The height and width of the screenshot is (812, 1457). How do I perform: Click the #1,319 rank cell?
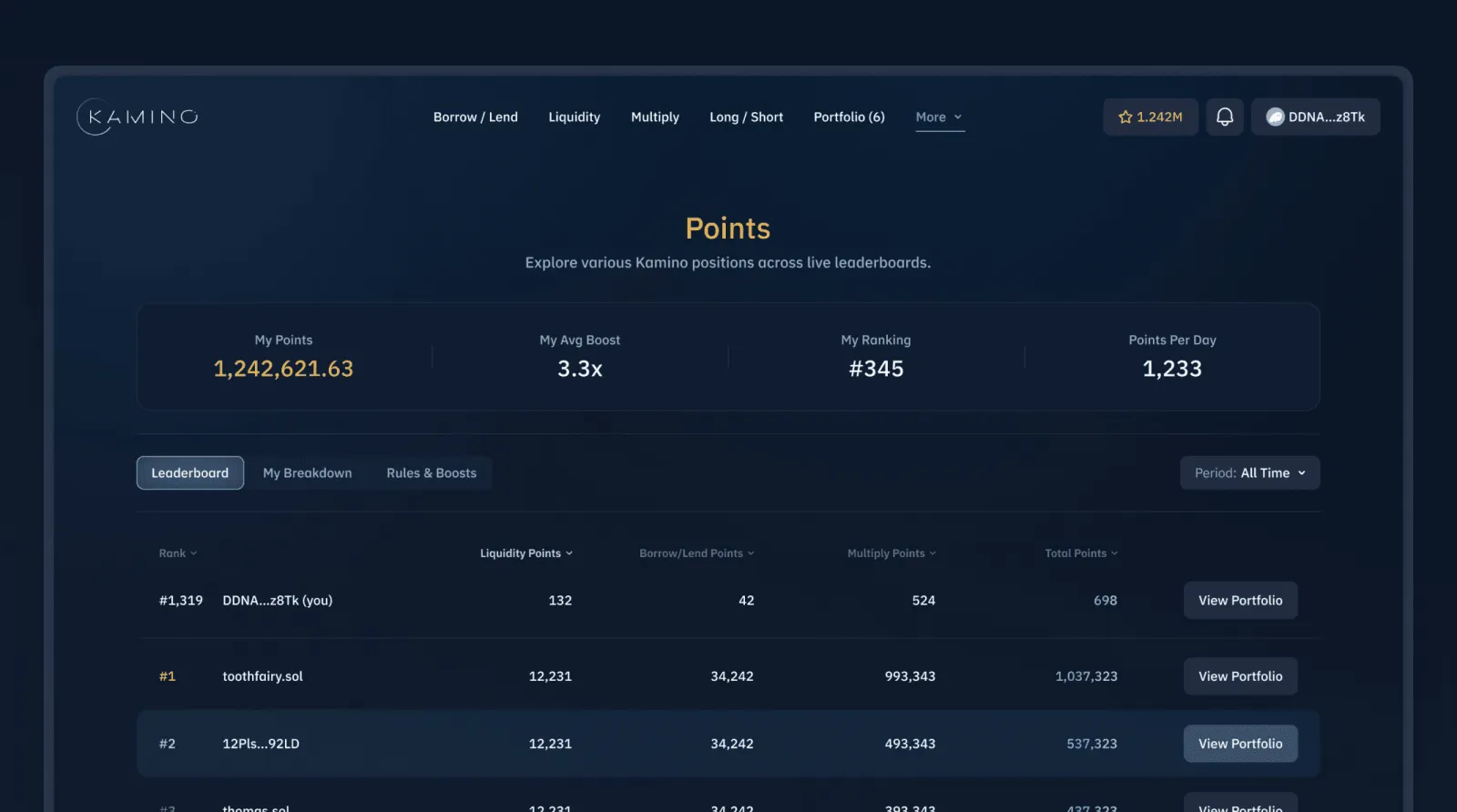pos(180,601)
